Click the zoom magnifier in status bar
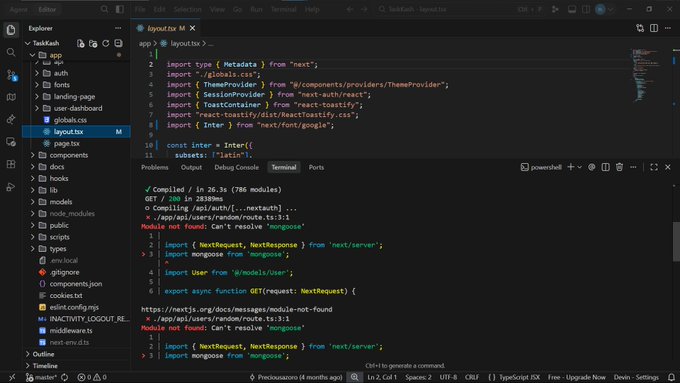Image resolution: width=680 pixels, height=383 pixels. pyautogui.click(x=354, y=377)
